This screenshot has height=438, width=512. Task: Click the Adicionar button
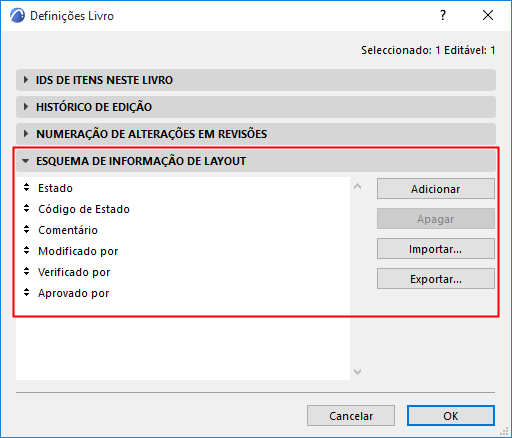[436, 189]
